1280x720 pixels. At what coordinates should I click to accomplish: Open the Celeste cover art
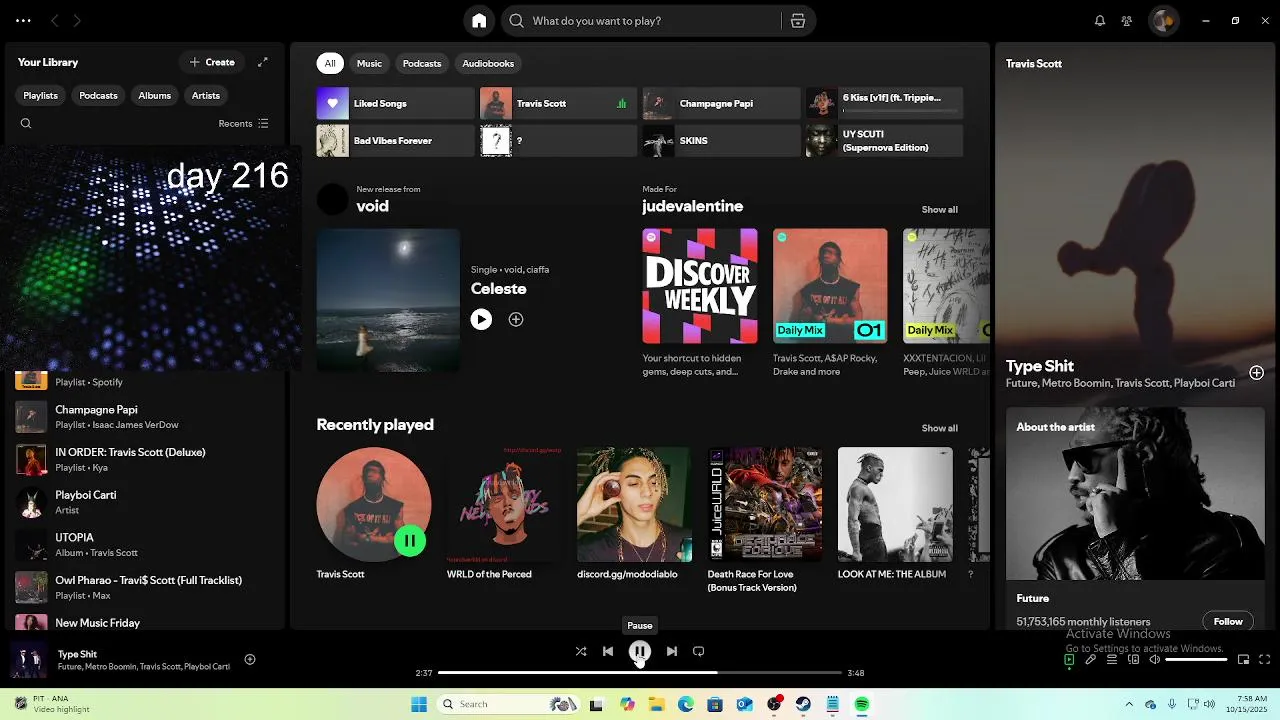pos(388,300)
